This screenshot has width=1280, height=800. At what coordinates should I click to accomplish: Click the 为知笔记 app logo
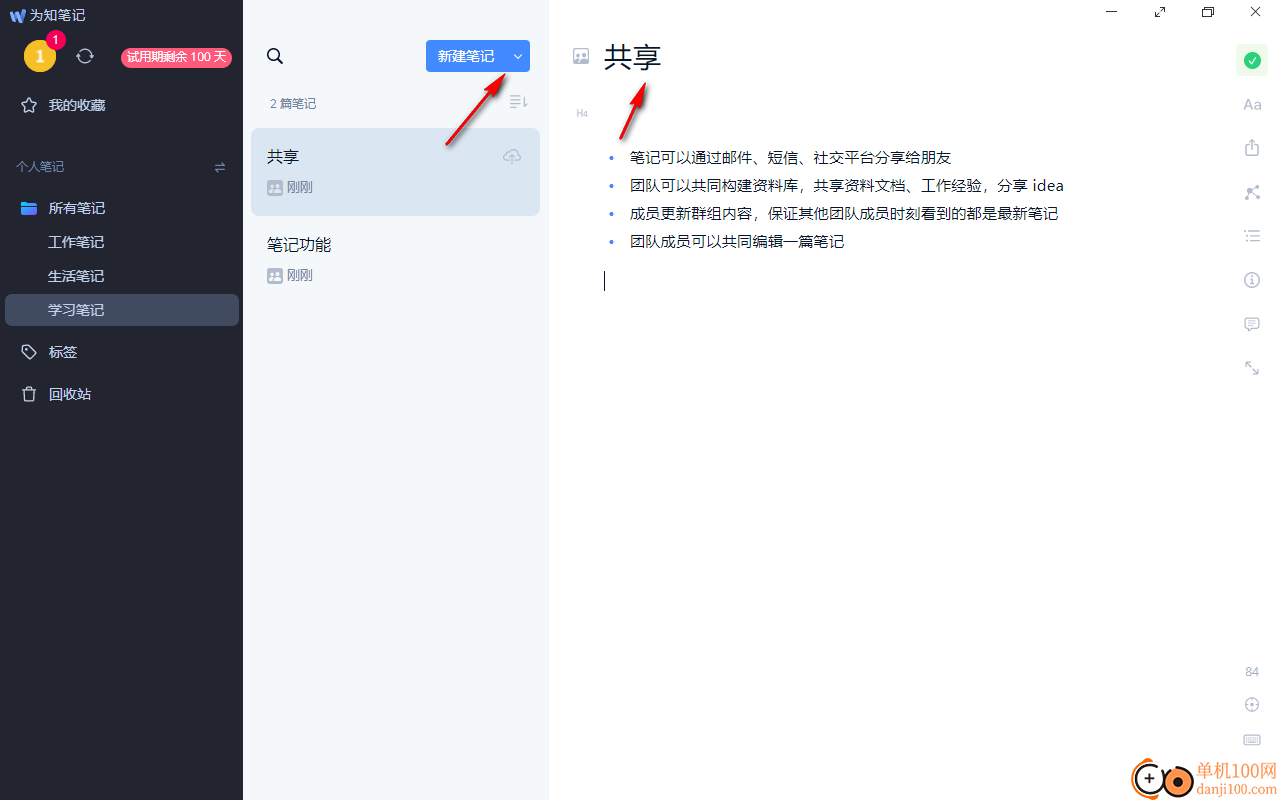[17, 15]
